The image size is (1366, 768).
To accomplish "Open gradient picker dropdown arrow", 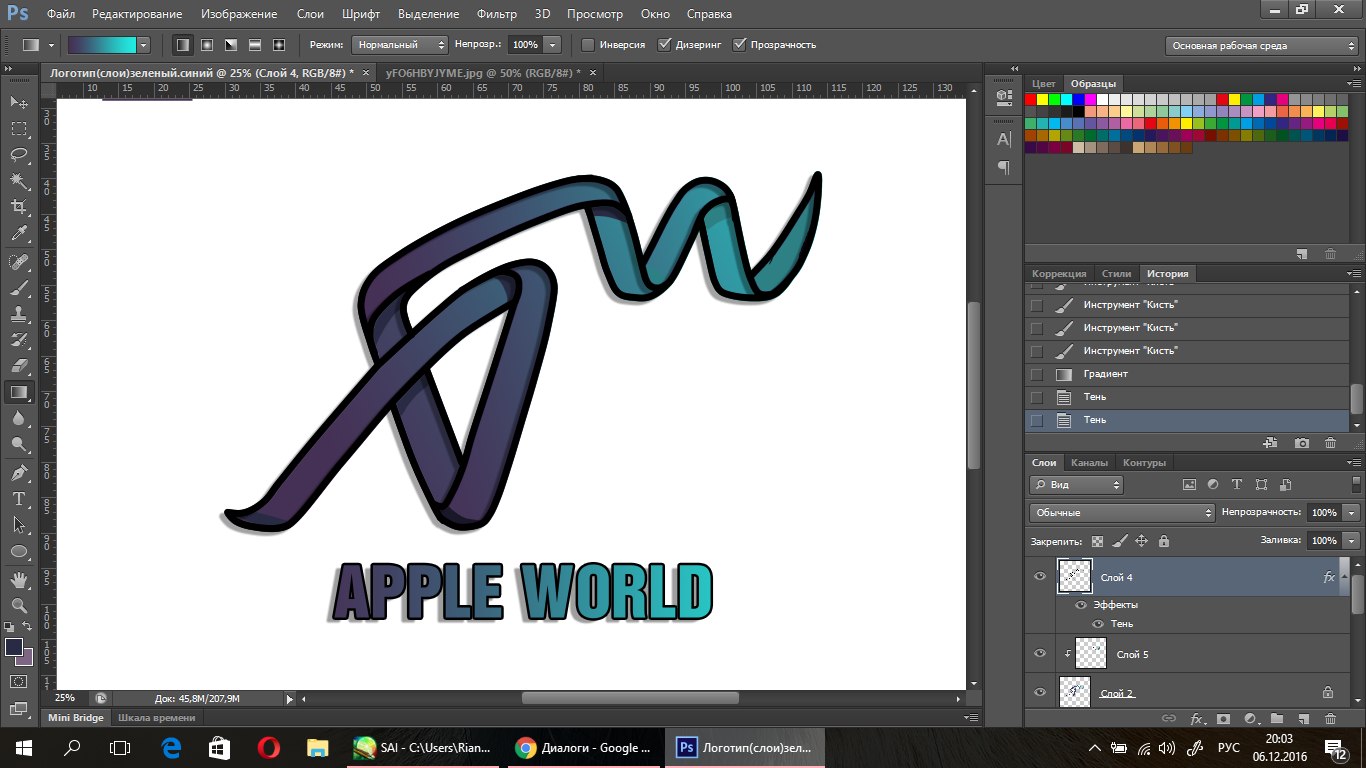I will point(144,45).
